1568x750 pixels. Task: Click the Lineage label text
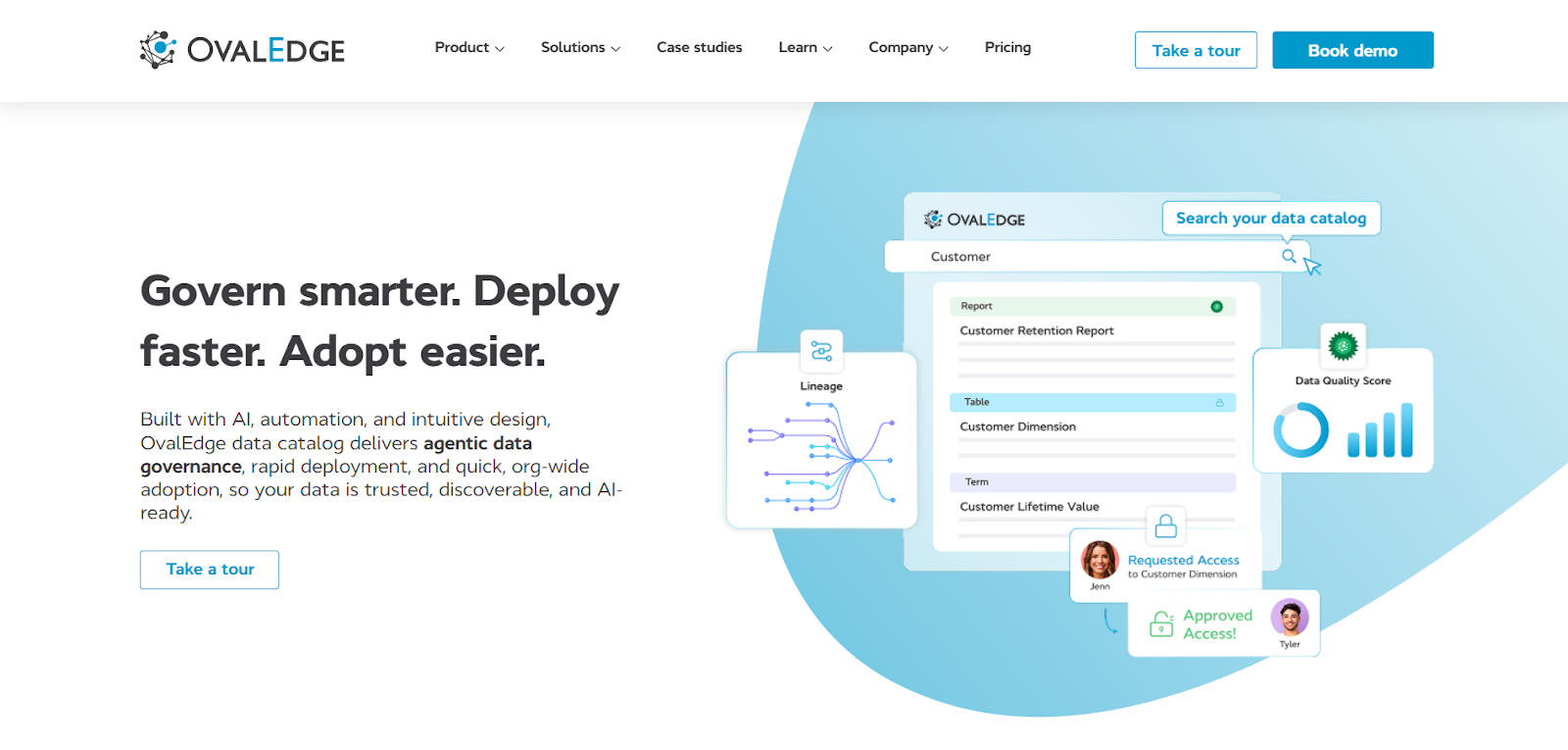pyautogui.click(x=821, y=386)
